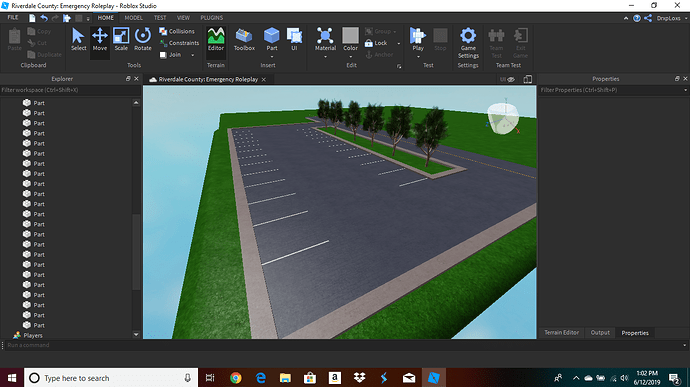
Task: Close the Explorer panel
Action: tap(136, 79)
